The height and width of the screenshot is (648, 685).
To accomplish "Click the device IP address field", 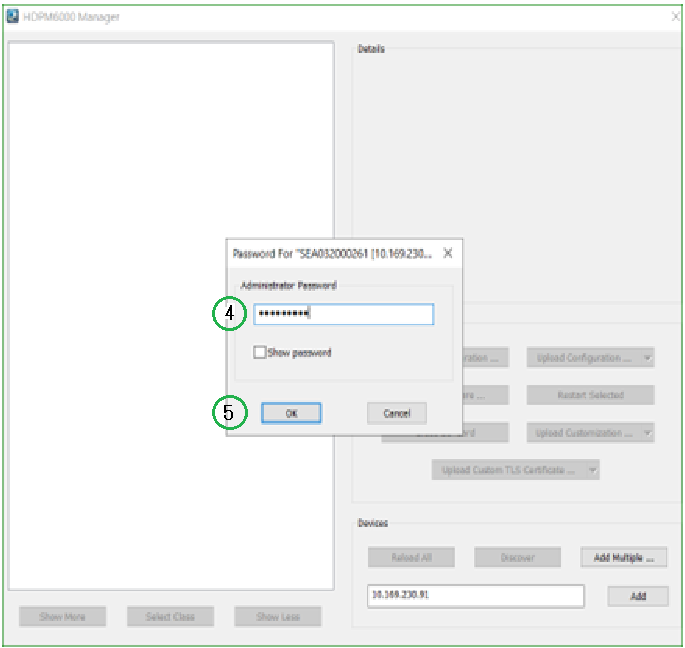I will pyautogui.click(x=475, y=596).
